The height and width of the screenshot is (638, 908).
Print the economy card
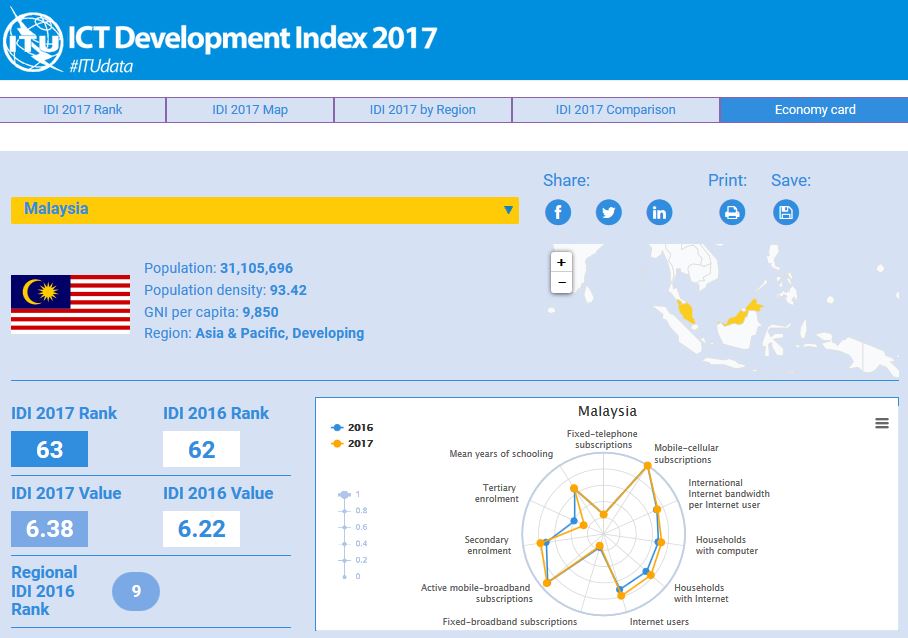tap(732, 212)
